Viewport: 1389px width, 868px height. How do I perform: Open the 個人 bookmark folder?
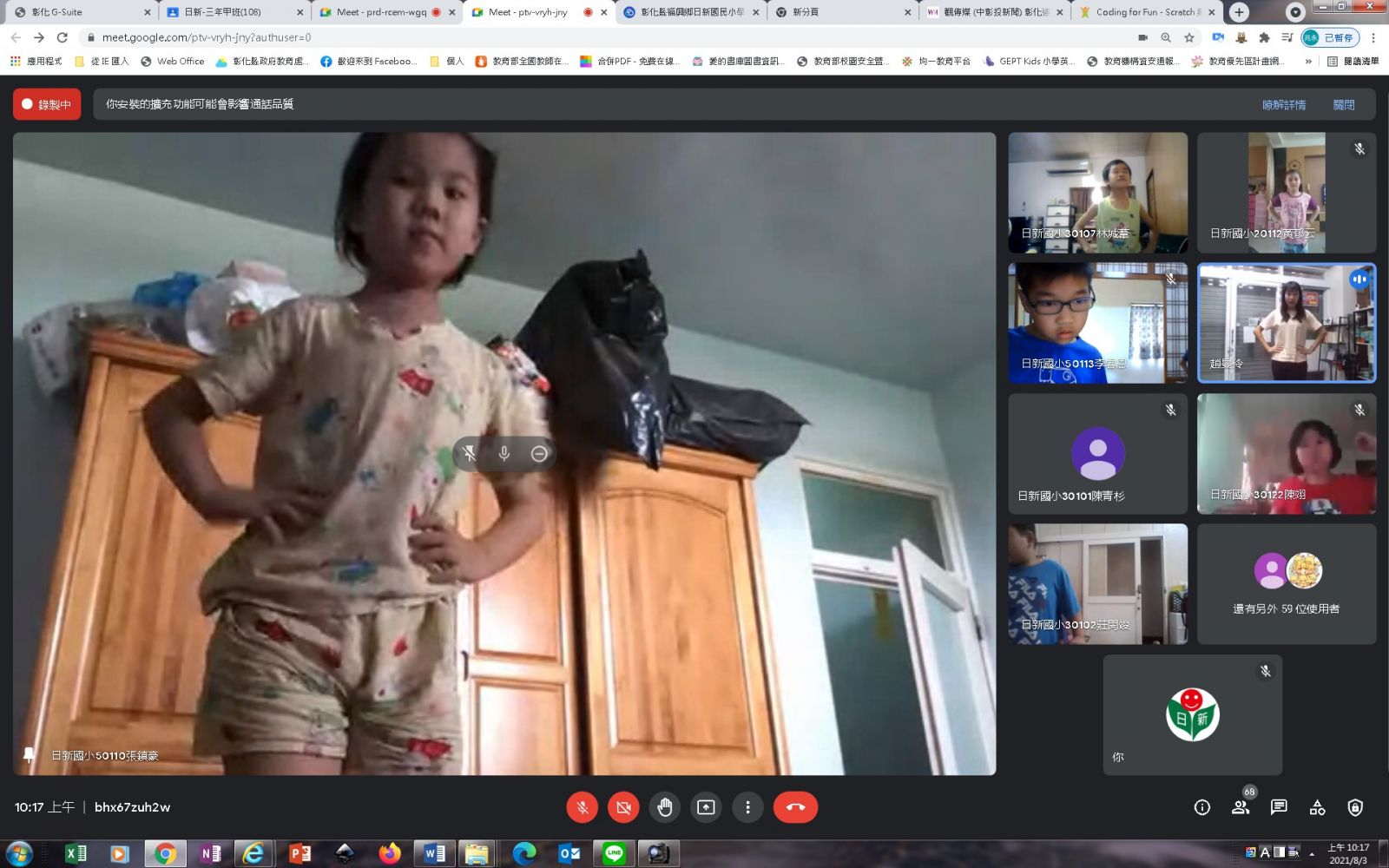447,61
